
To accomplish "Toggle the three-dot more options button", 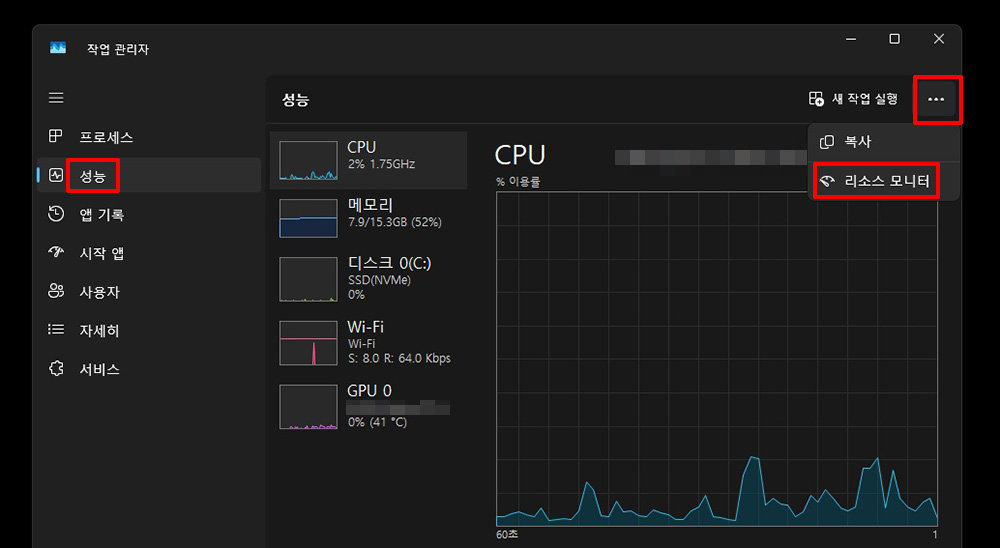I will [x=936, y=99].
